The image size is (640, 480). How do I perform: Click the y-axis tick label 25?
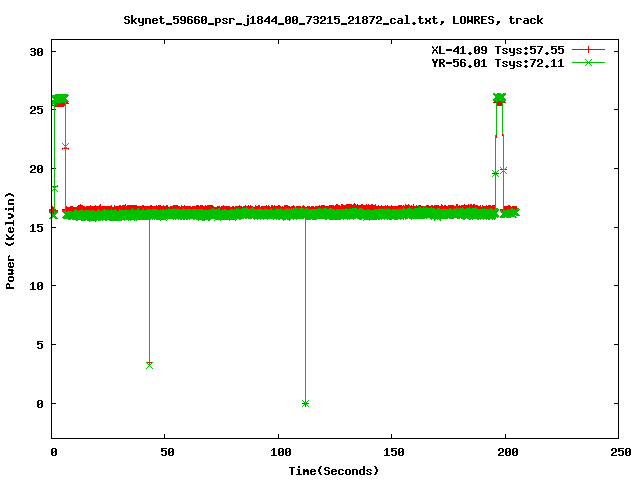36,110
